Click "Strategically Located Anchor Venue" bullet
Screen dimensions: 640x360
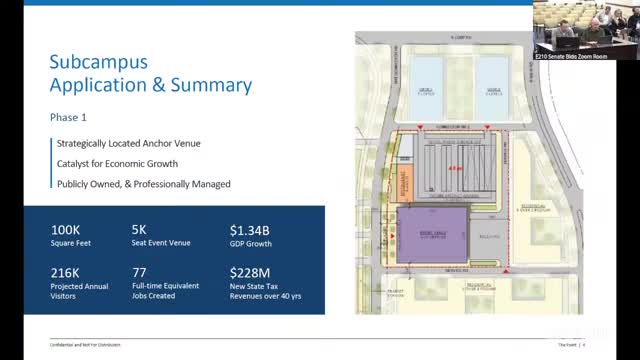(129, 143)
